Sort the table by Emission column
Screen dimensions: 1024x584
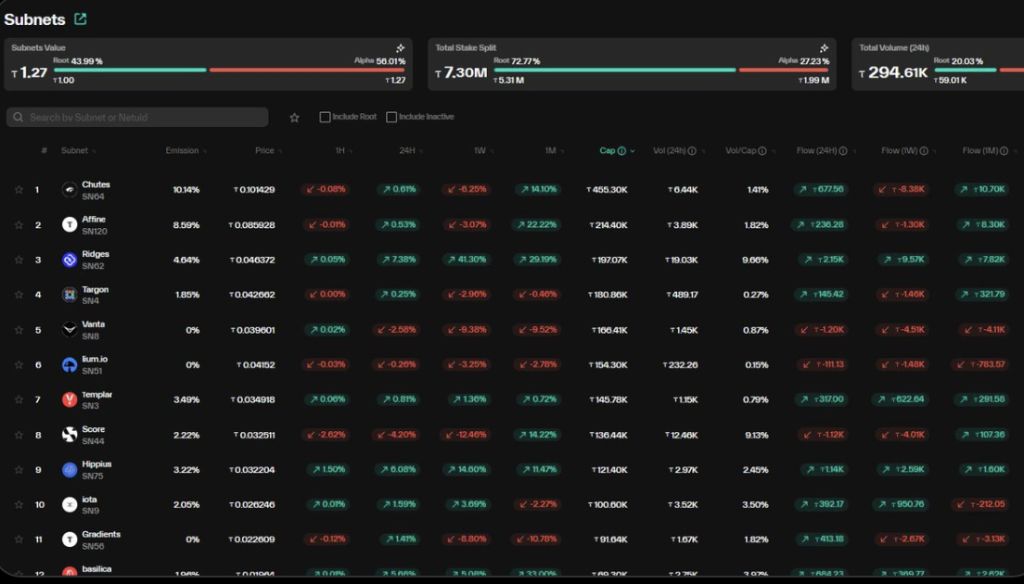click(x=183, y=151)
